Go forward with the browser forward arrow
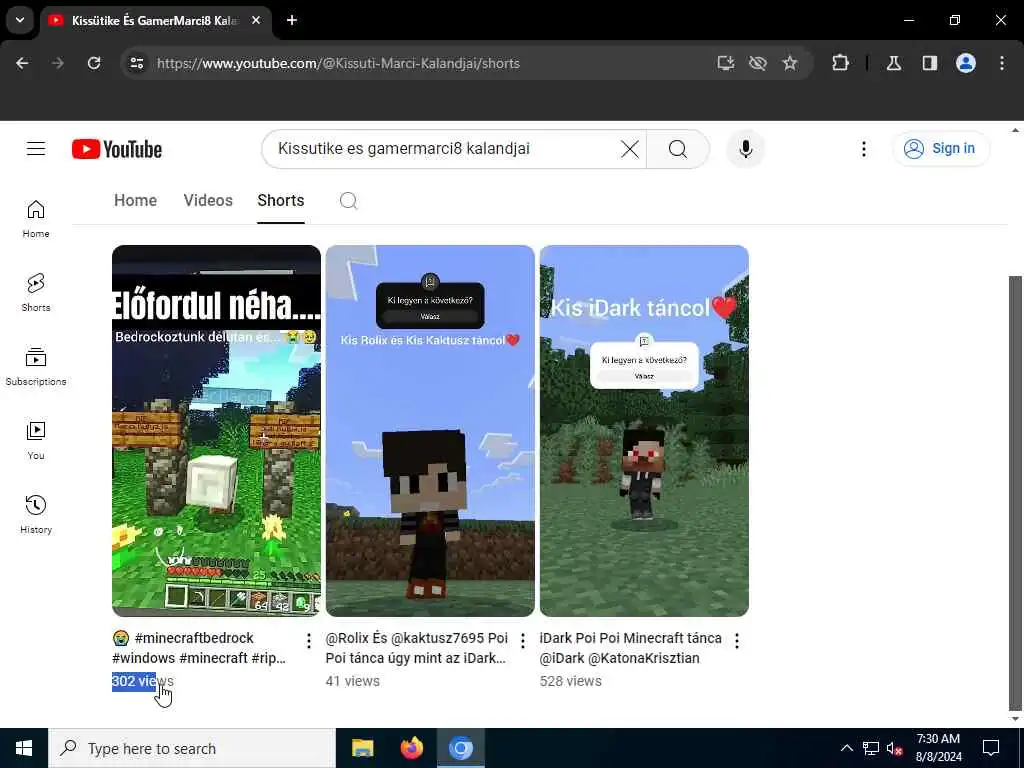The image size is (1024, 768). coord(58,63)
